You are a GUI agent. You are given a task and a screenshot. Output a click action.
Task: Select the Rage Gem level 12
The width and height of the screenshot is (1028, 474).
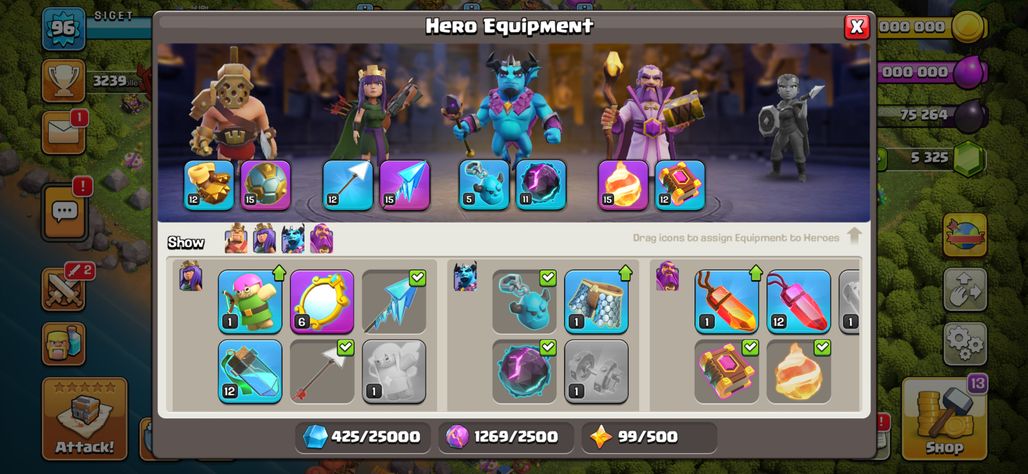click(799, 301)
